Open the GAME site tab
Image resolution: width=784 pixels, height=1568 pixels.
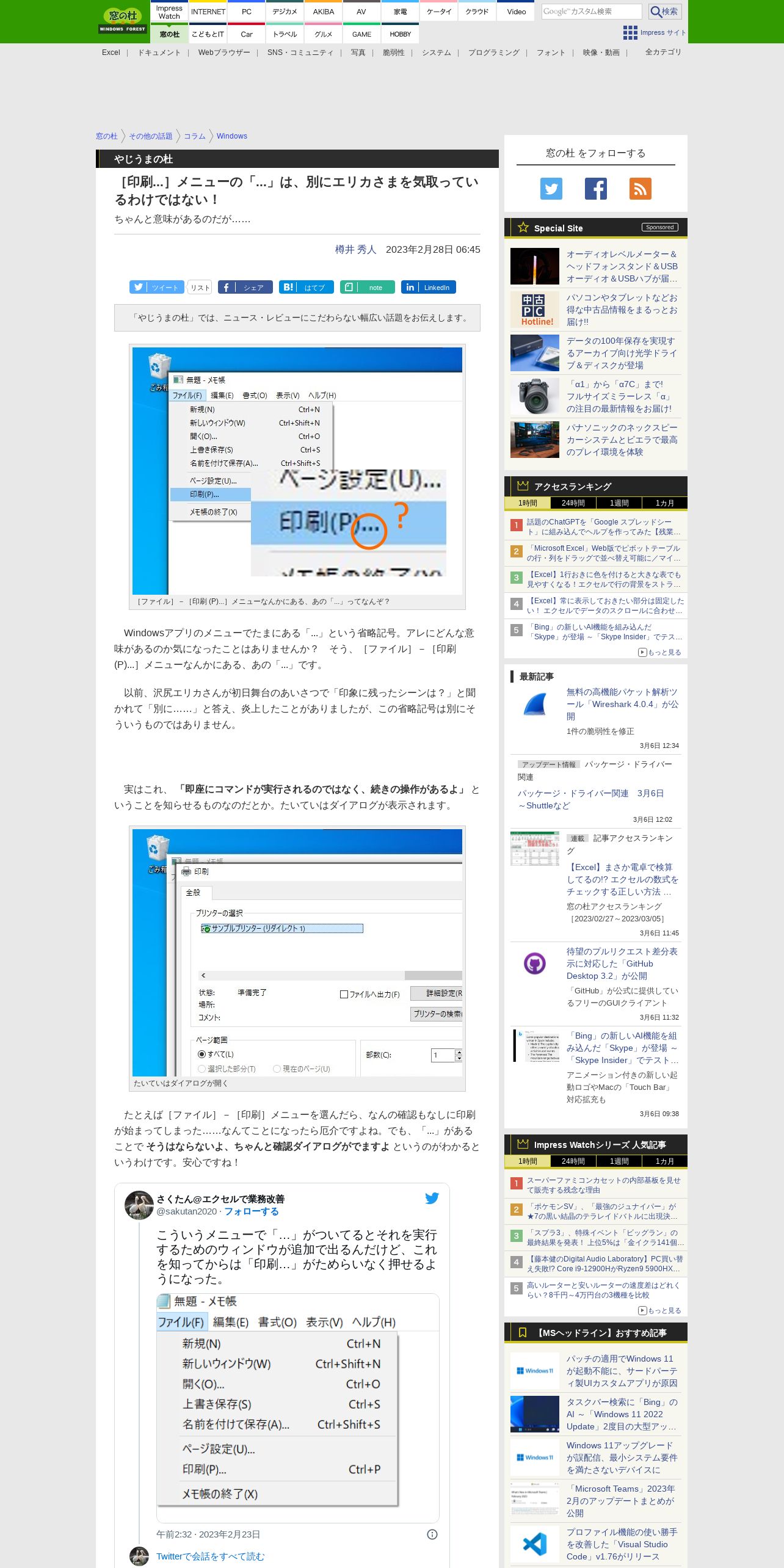362,34
